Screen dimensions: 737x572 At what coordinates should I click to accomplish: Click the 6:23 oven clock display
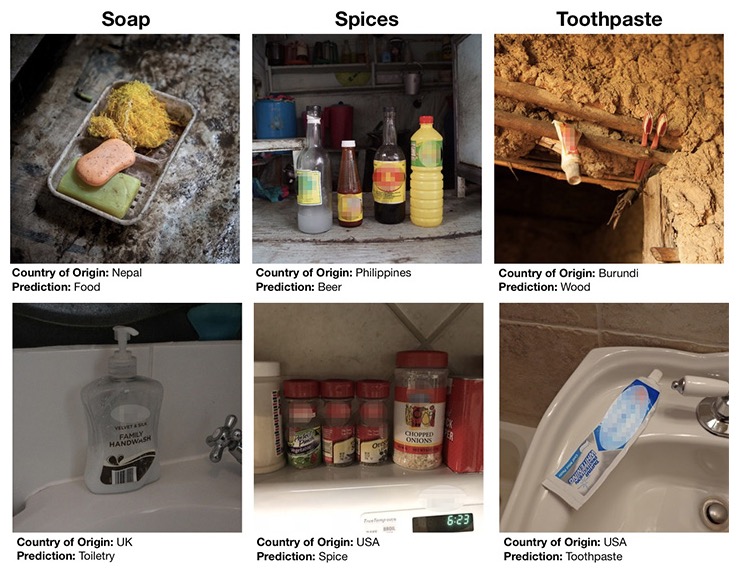click(443, 523)
